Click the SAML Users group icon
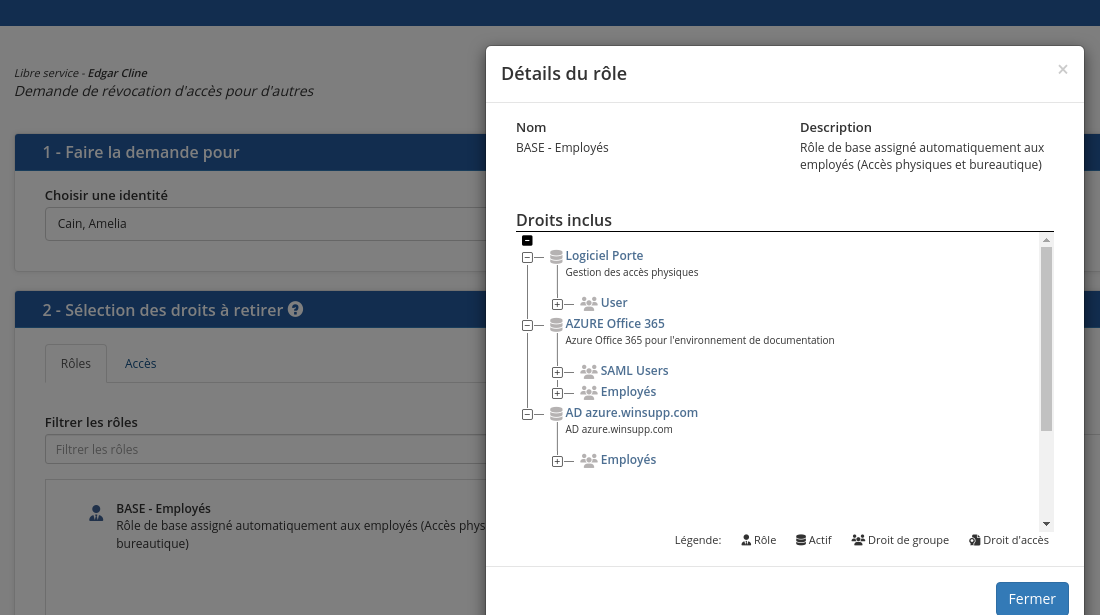The width and height of the screenshot is (1100, 615). point(589,372)
